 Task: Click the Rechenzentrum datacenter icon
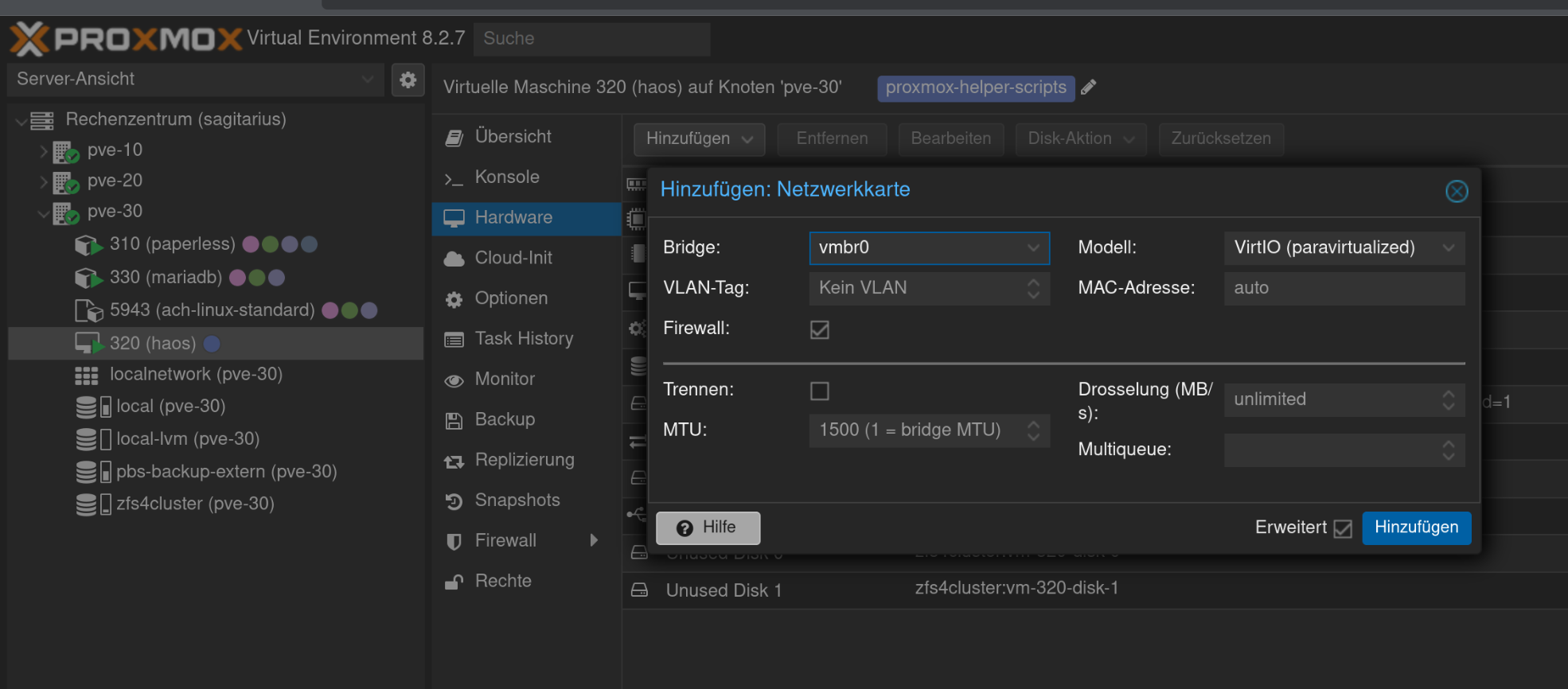point(42,120)
